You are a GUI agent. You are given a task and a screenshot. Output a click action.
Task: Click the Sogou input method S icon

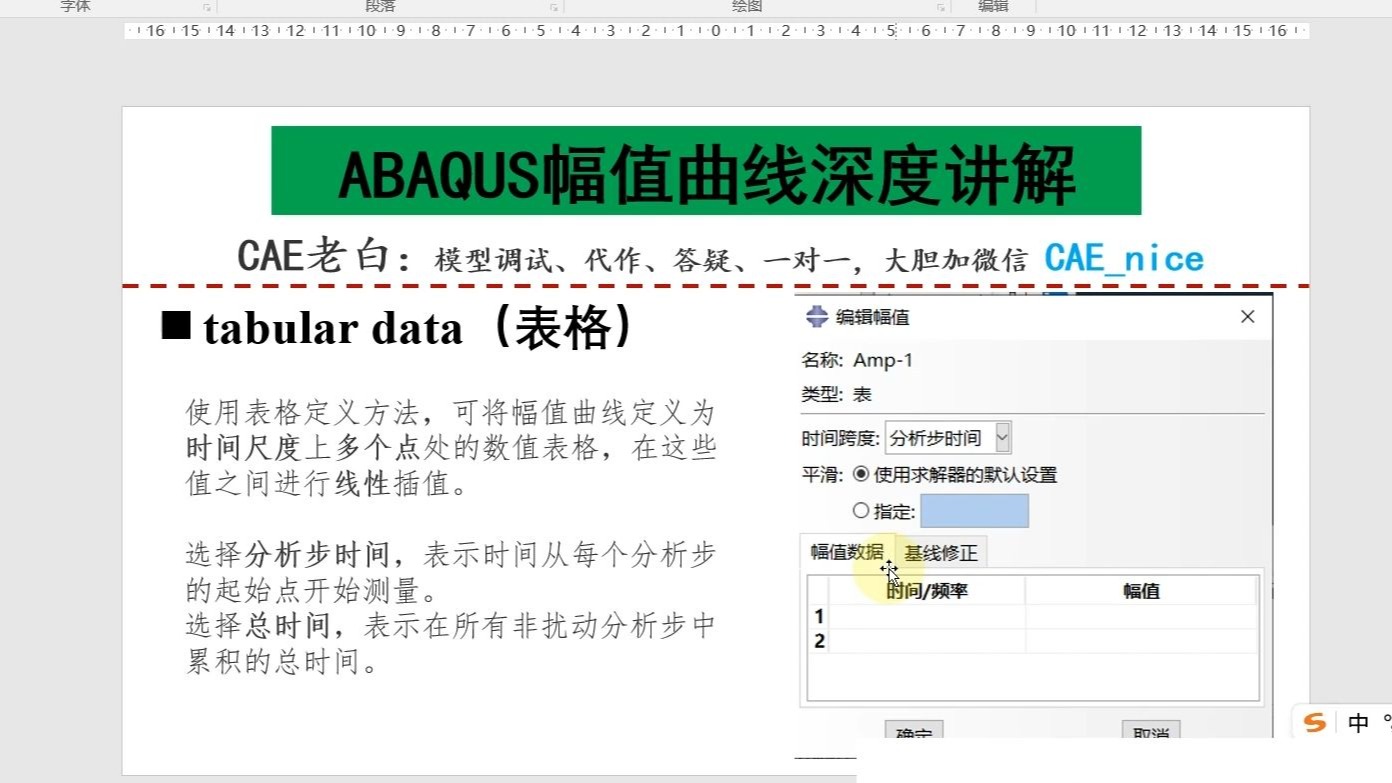pos(1315,722)
